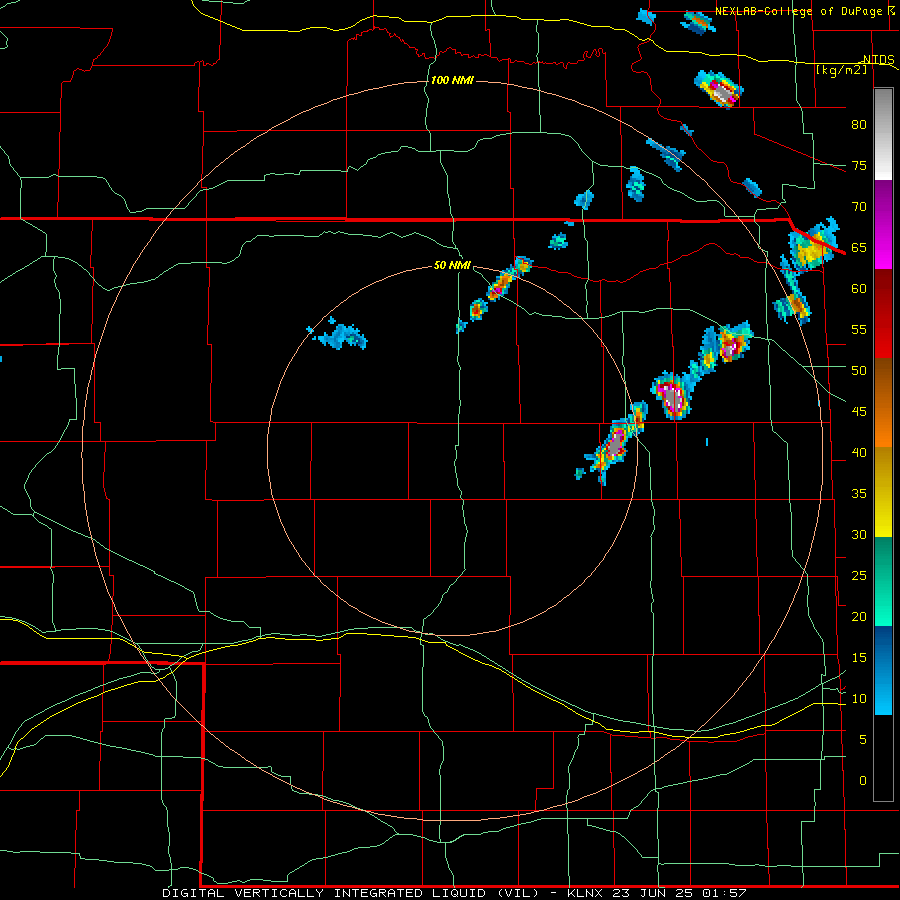
Task: Click the purple-magenta color bar segment
Action: (883, 224)
